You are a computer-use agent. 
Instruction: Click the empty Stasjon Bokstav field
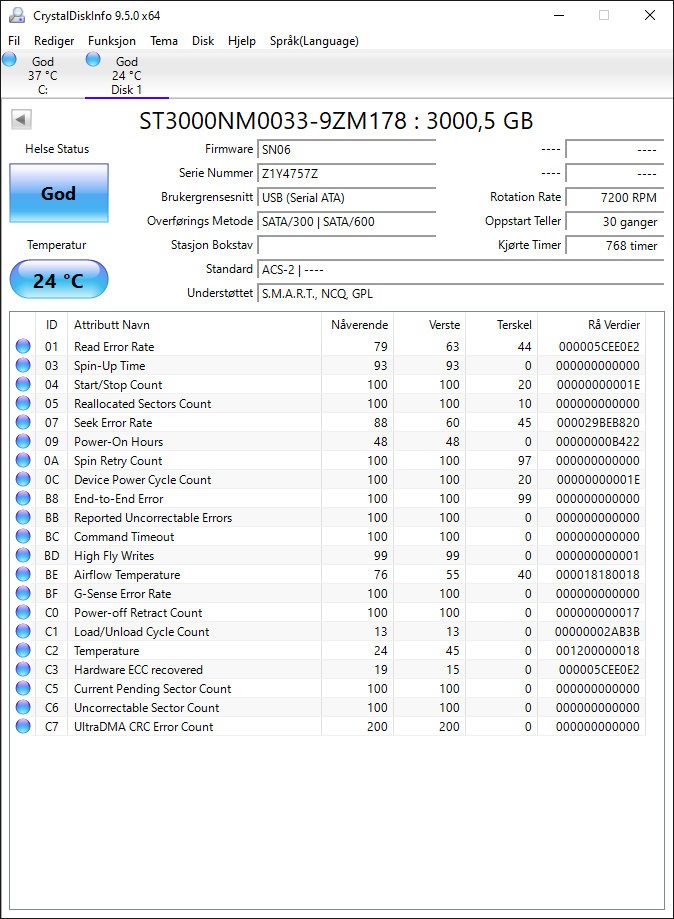tap(346, 246)
